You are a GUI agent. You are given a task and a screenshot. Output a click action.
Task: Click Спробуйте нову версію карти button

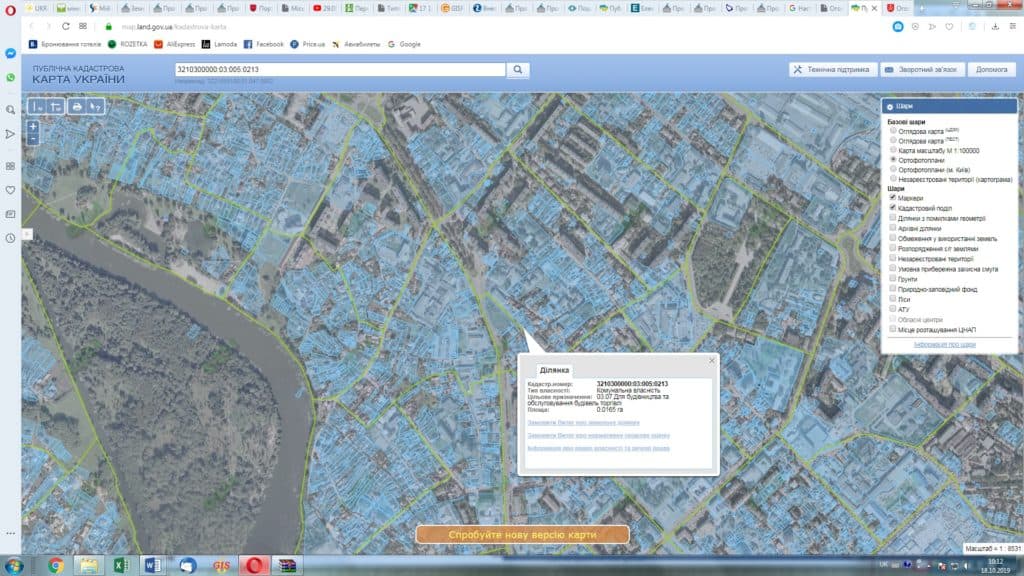(522, 535)
